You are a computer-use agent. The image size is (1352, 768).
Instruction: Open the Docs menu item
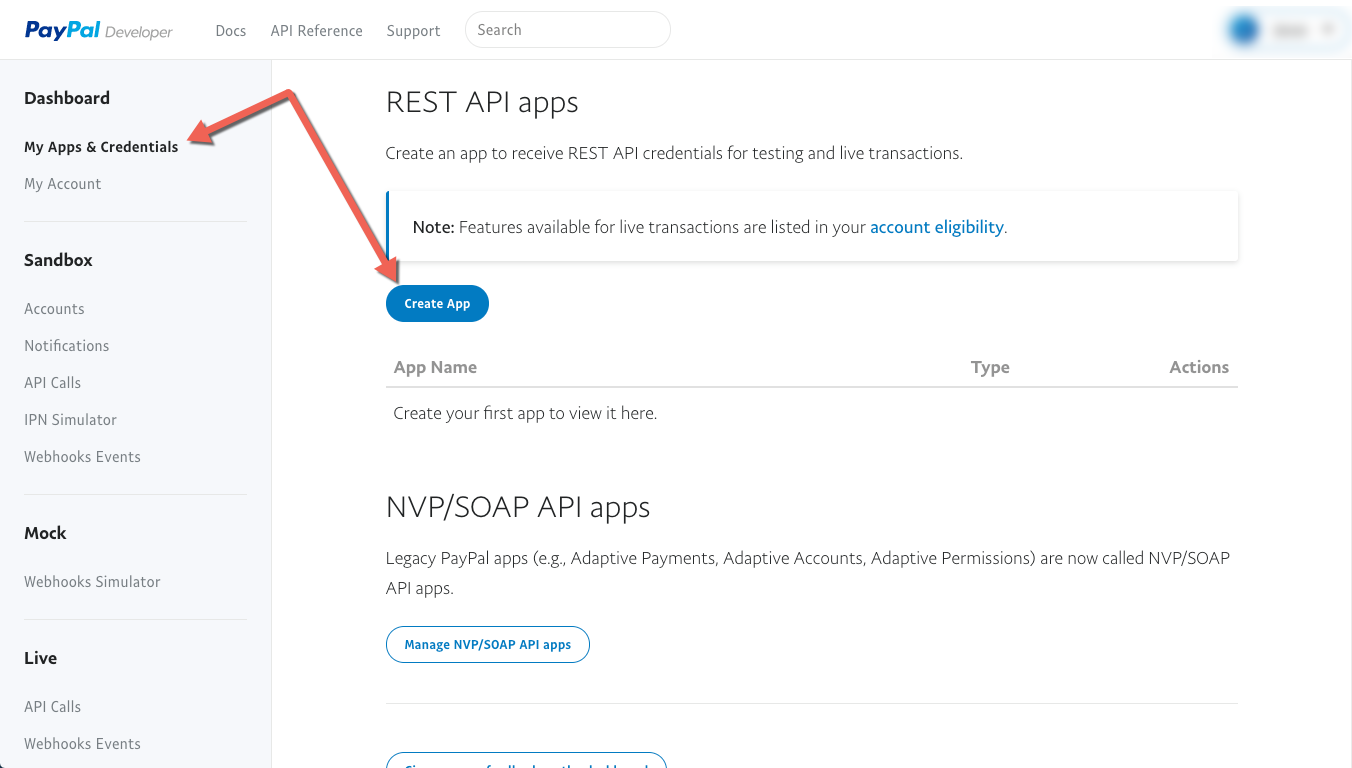pyautogui.click(x=230, y=31)
